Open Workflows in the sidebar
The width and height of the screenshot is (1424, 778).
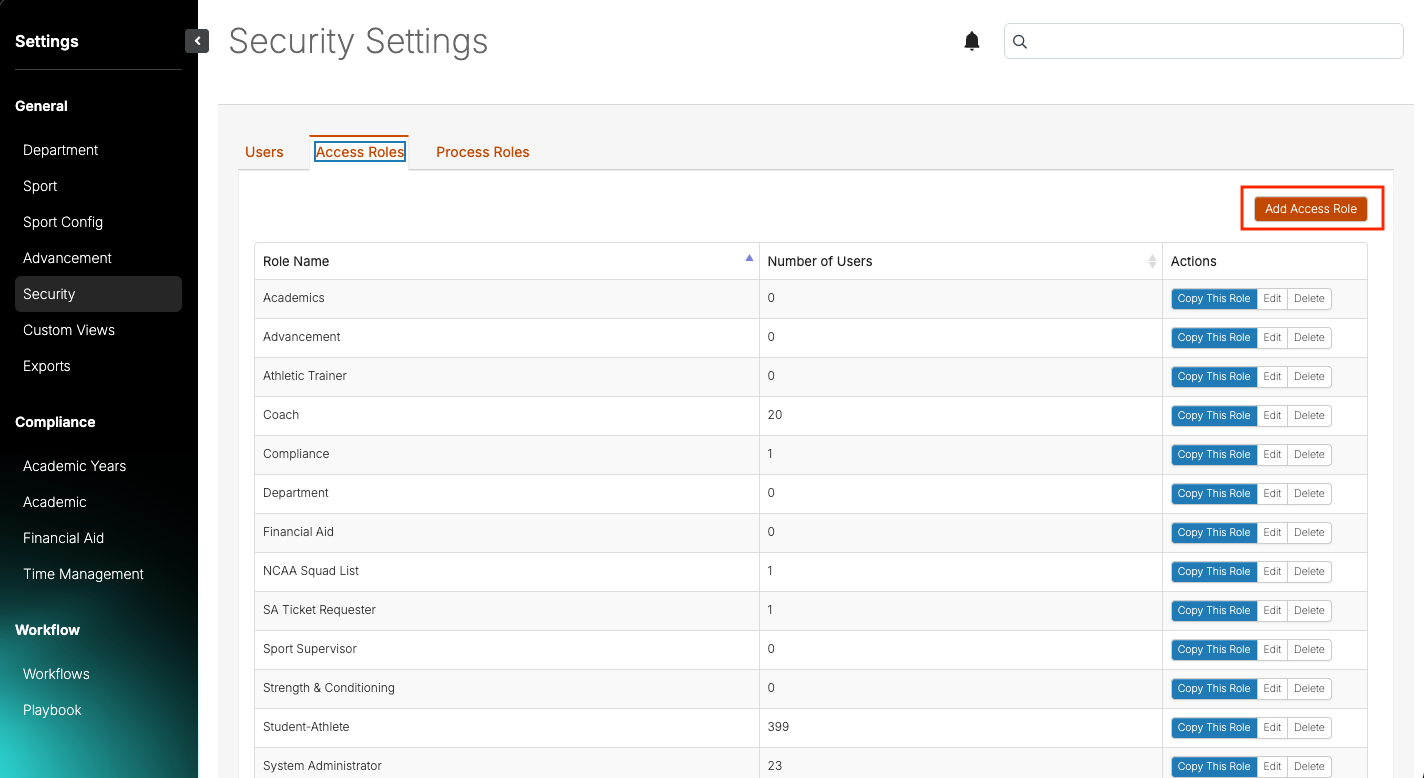click(x=57, y=674)
